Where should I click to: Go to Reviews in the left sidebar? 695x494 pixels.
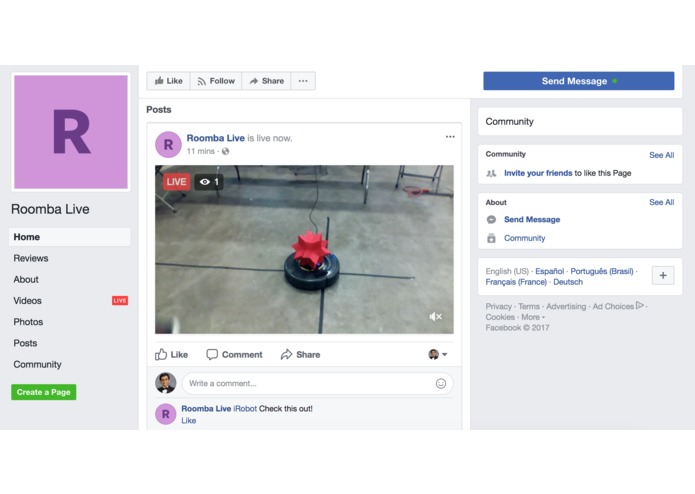[31, 258]
